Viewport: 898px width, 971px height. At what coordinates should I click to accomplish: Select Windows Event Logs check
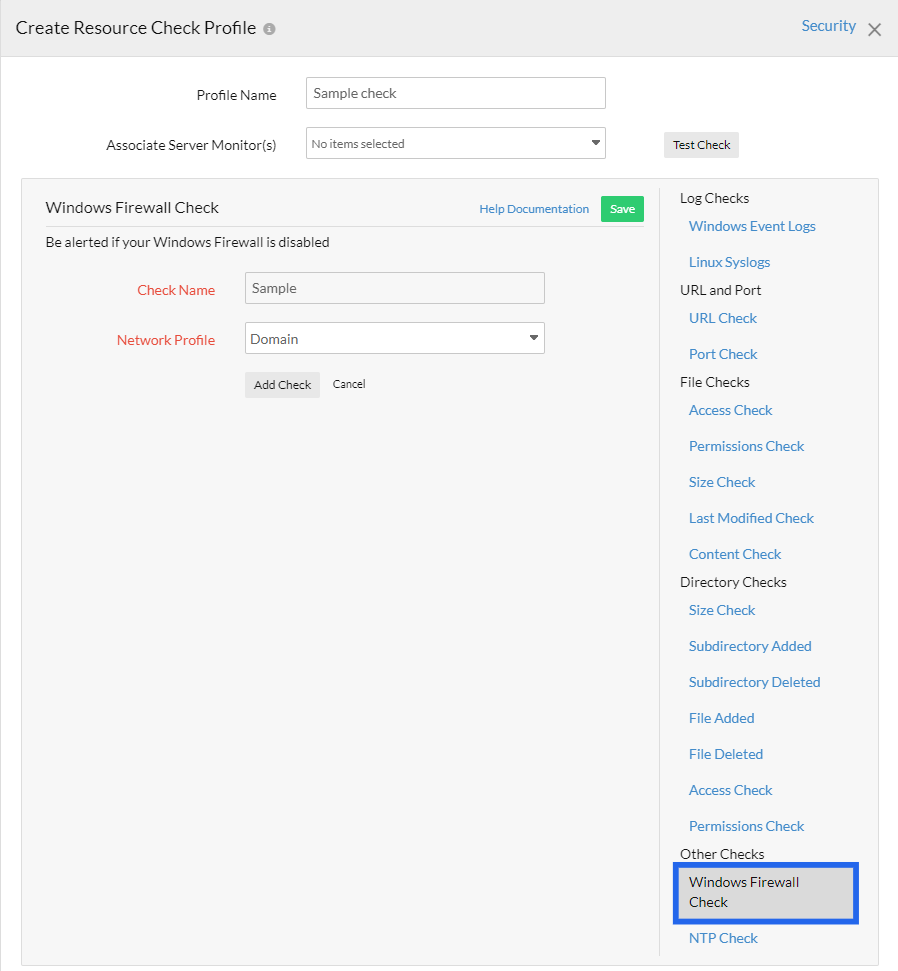(x=752, y=226)
